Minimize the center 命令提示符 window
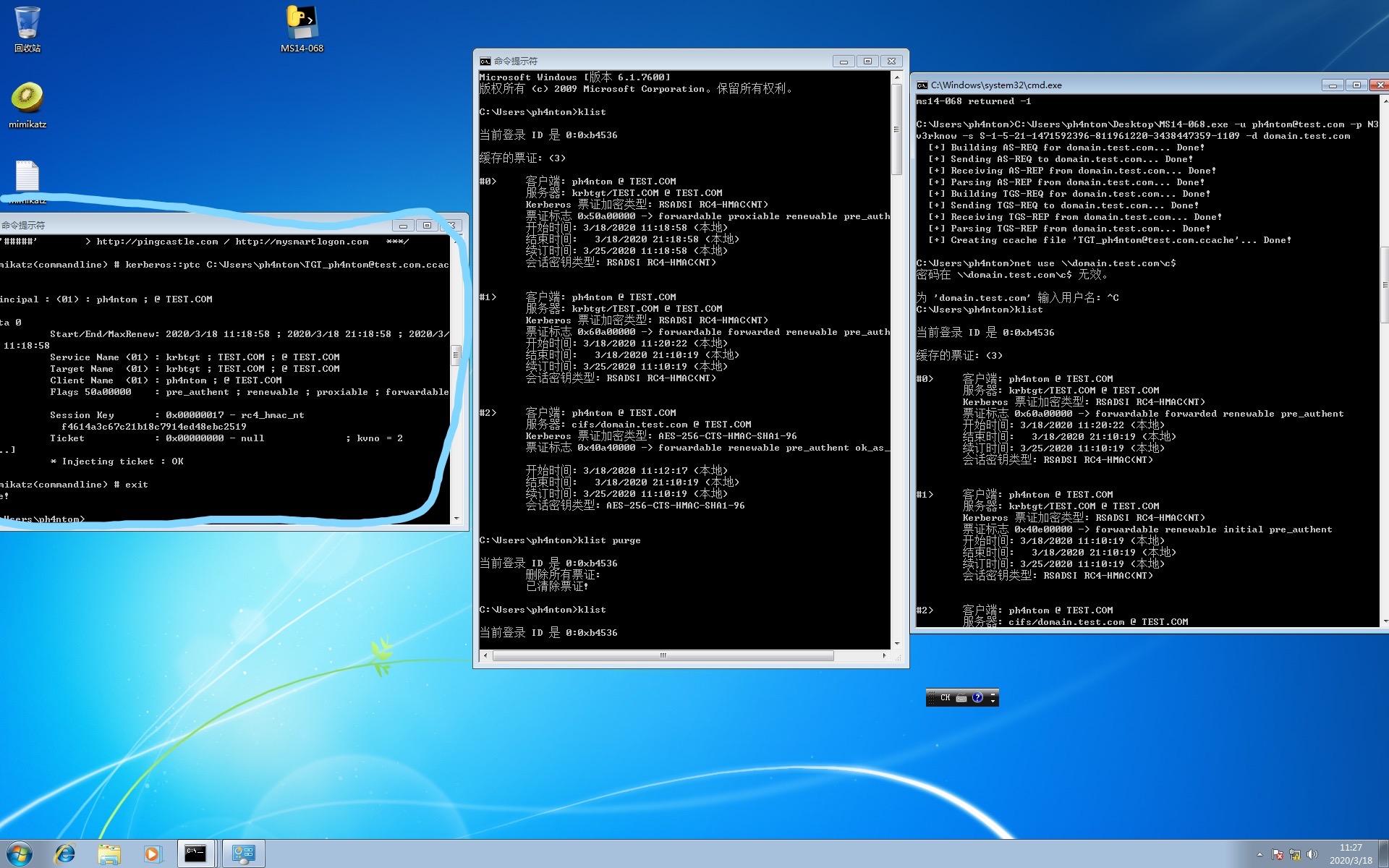Viewport: 1389px width, 868px height. (844, 61)
